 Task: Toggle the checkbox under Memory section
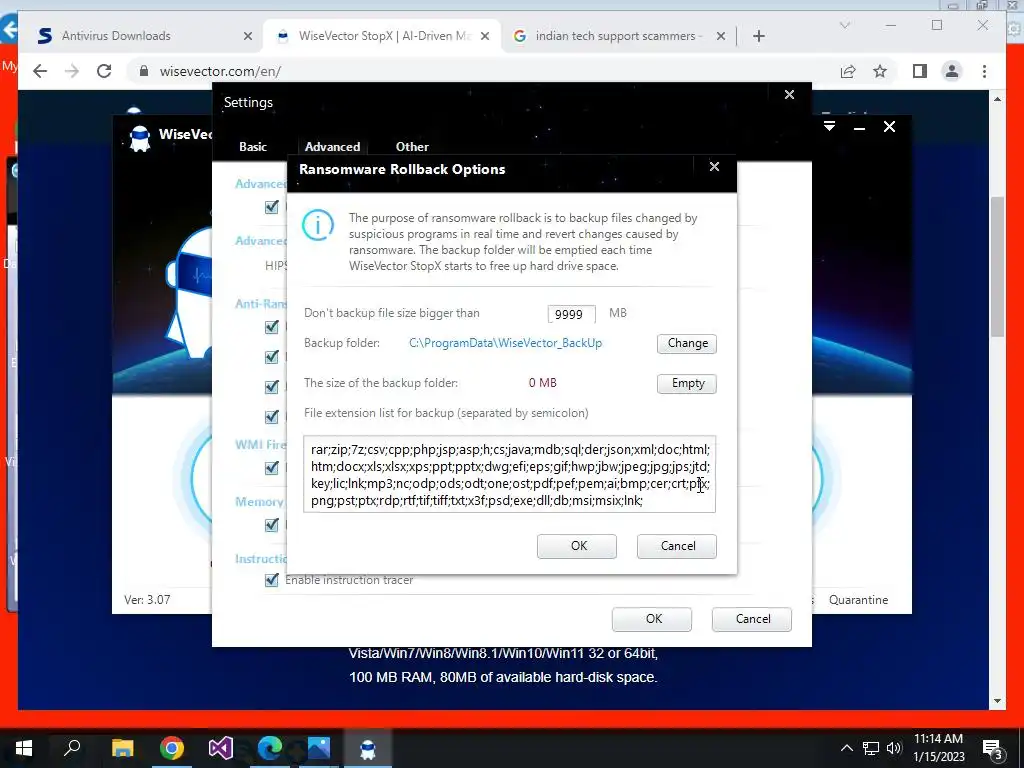click(272, 525)
